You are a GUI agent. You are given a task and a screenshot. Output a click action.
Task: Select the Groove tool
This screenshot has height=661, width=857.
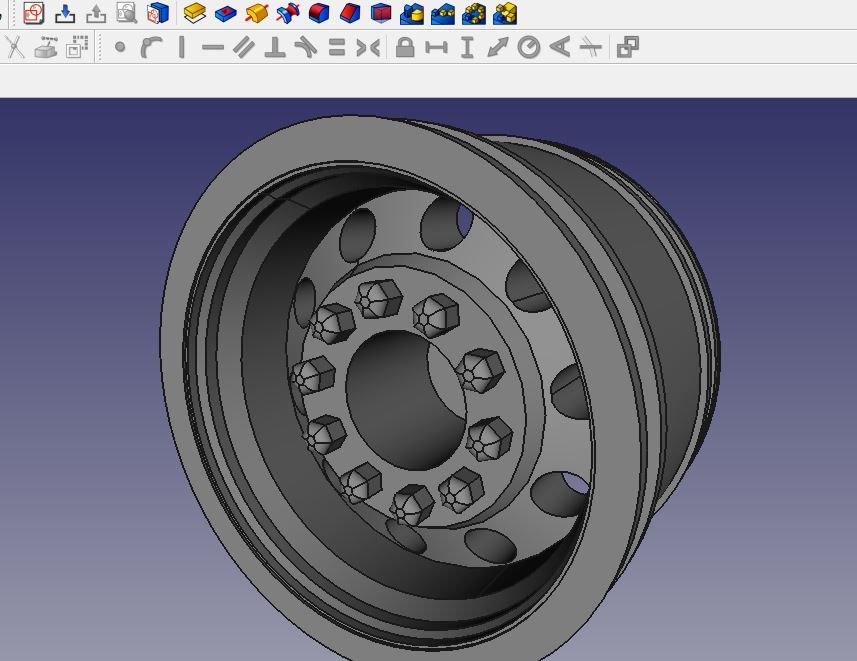point(287,13)
